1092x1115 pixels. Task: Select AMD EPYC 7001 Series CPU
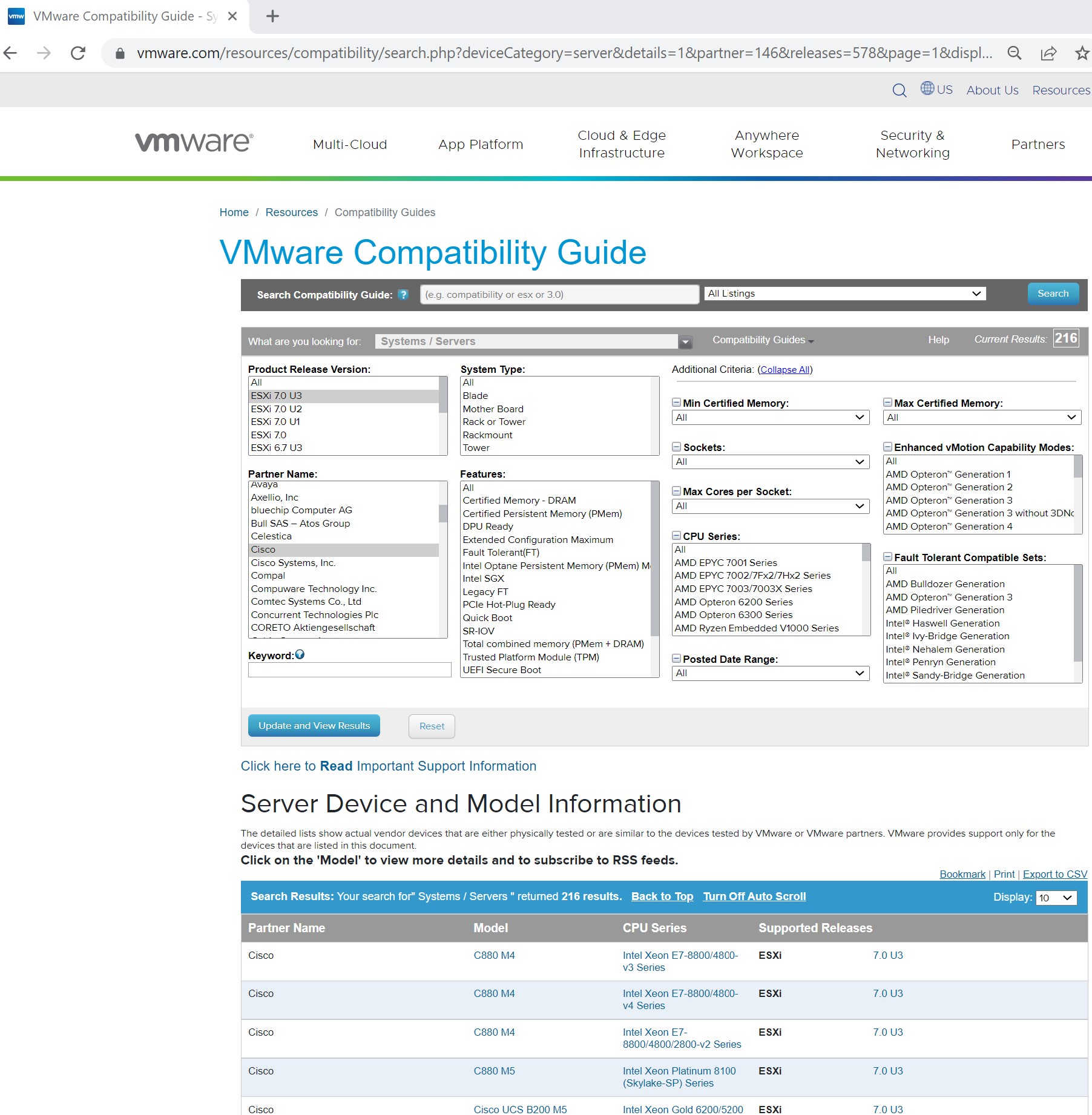pos(767,563)
